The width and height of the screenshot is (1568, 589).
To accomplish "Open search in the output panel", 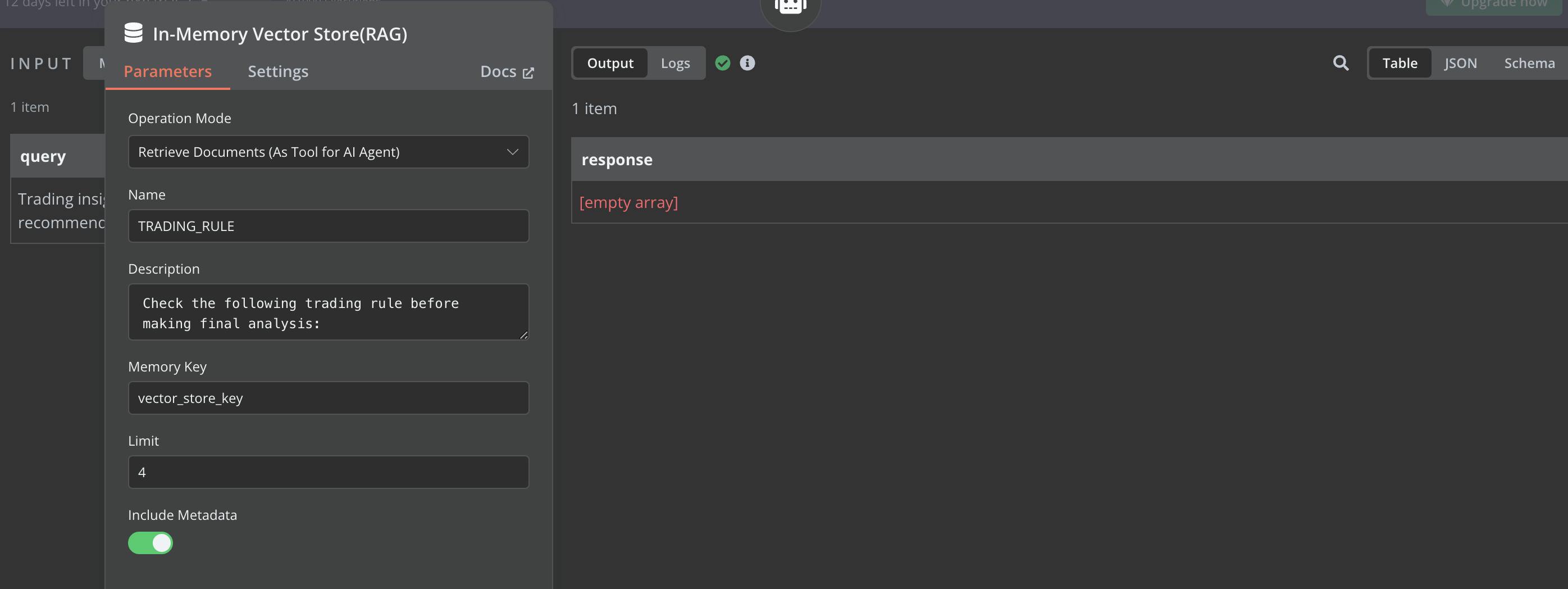I will 1341,63.
